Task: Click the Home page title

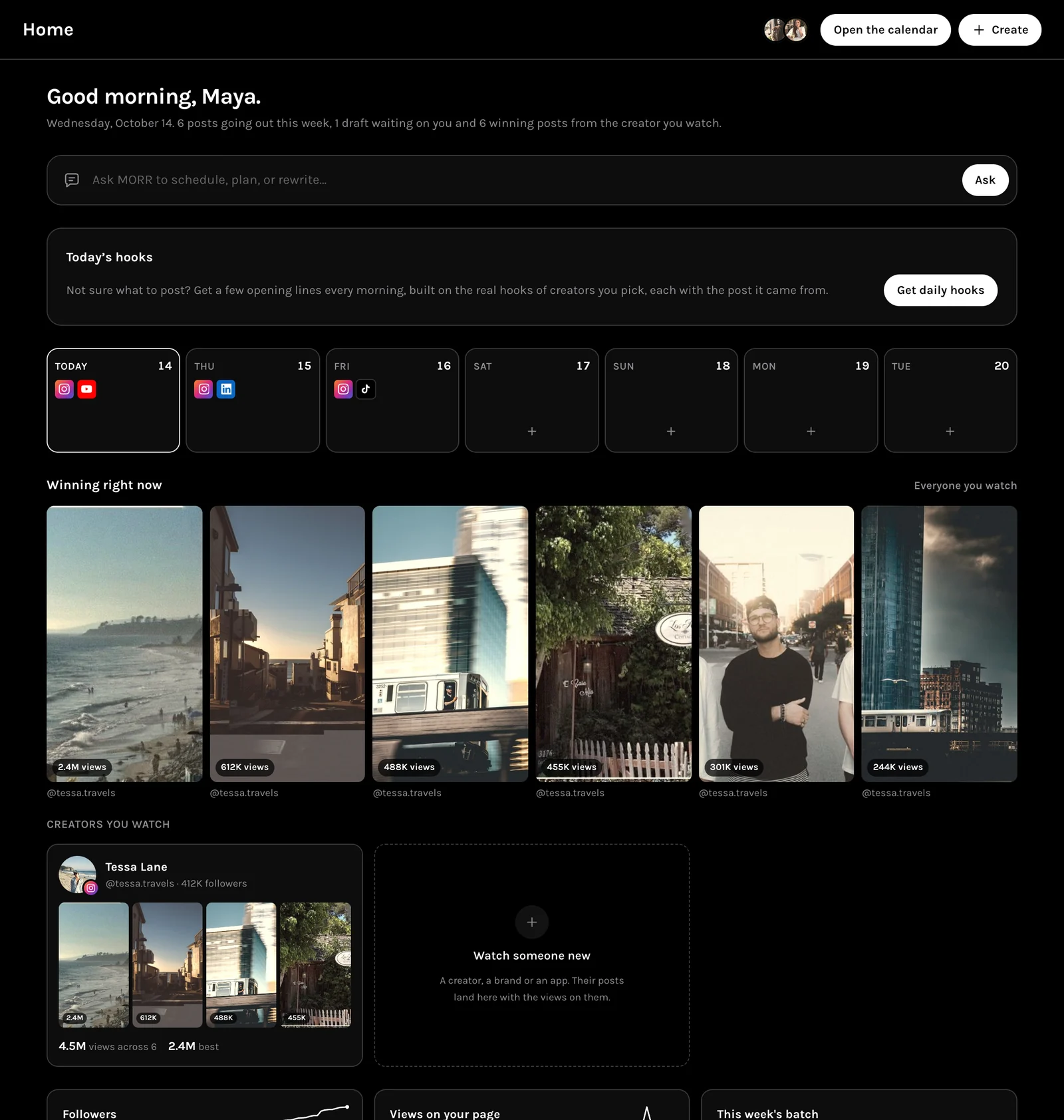Action: pyautogui.click(x=48, y=30)
